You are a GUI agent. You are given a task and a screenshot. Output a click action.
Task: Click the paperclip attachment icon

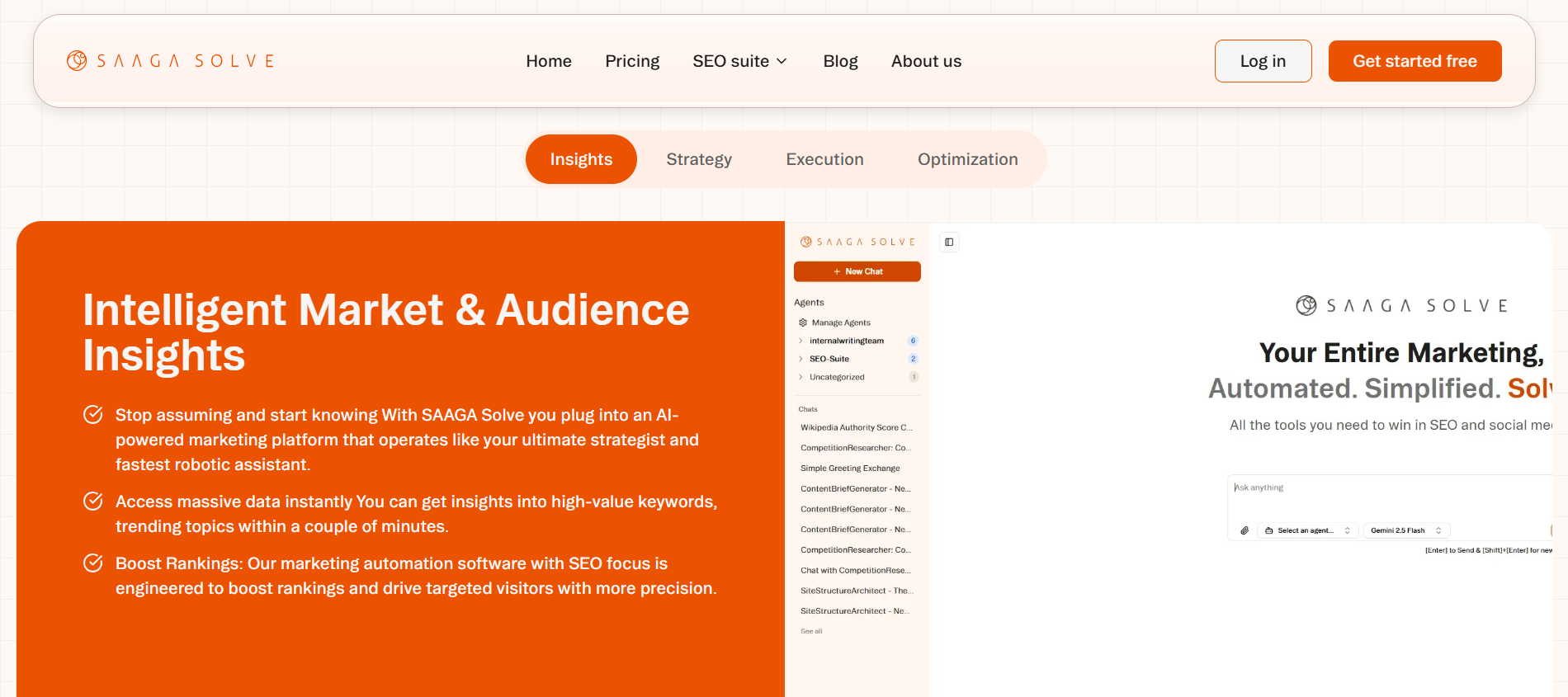(1244, 530)
